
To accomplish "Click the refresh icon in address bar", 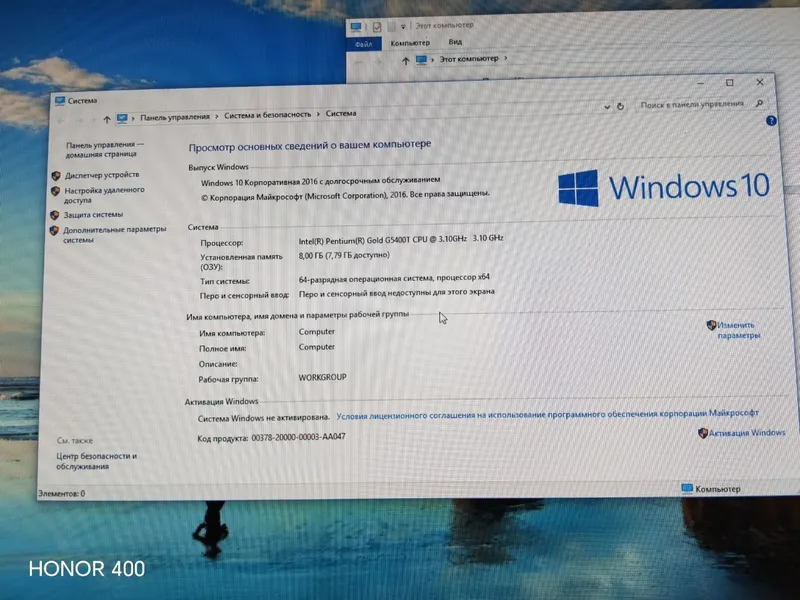I will click(620, 107).
